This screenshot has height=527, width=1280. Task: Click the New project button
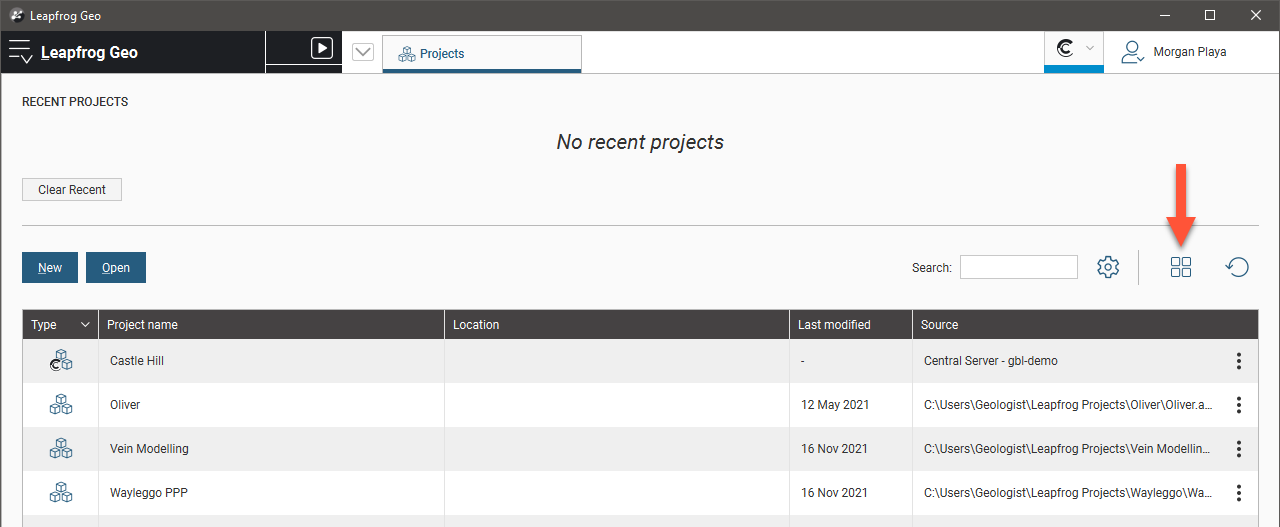click(x=50, y=268)
